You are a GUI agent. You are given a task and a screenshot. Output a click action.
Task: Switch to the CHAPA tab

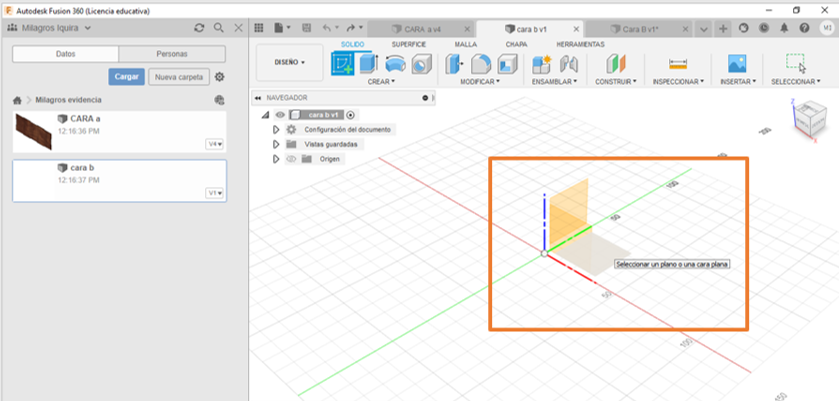tap(516, 44)
